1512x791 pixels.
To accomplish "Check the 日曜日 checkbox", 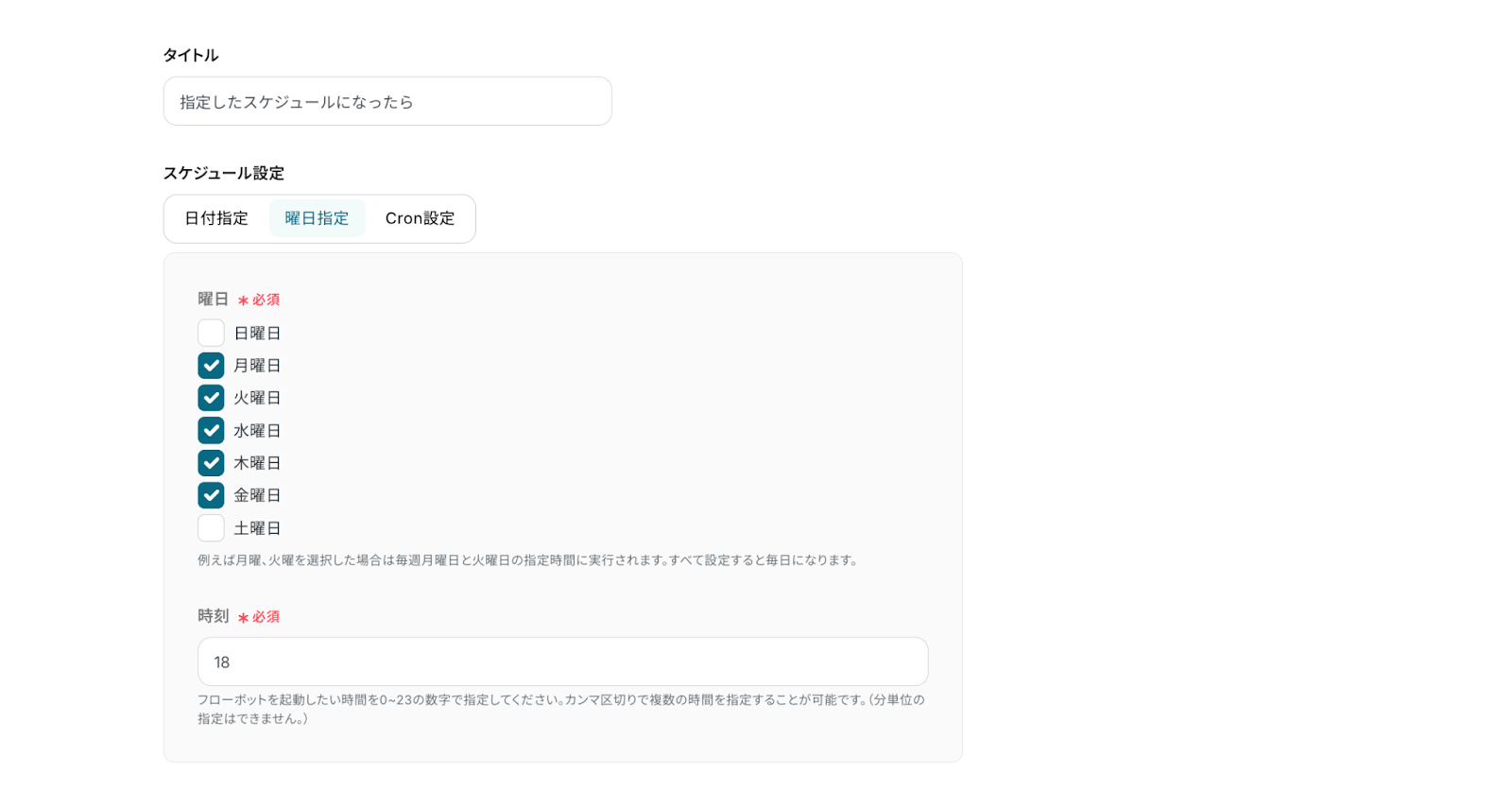I will click(211, 333).
